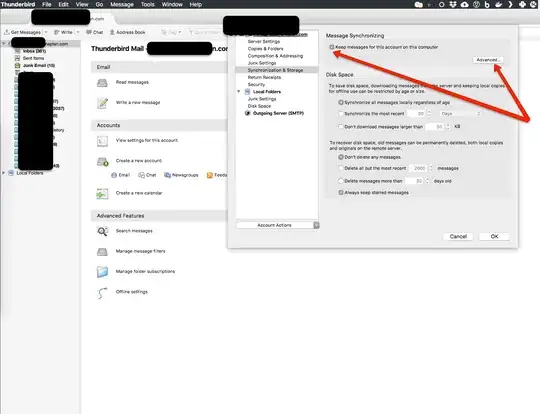Click the Local Folders icon in folder pane

11,173
